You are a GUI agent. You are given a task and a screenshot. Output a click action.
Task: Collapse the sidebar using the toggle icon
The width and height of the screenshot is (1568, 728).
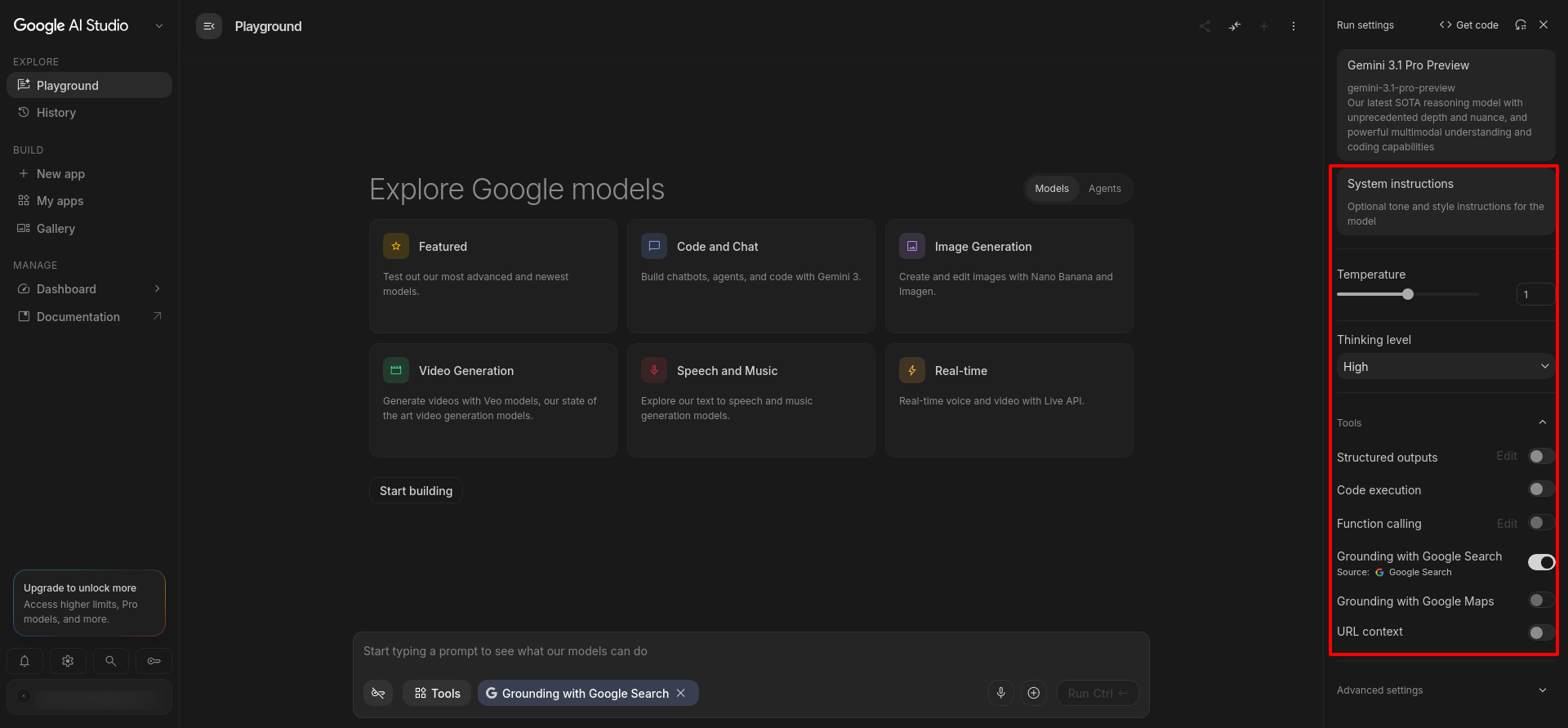click(x=209, y=26)
